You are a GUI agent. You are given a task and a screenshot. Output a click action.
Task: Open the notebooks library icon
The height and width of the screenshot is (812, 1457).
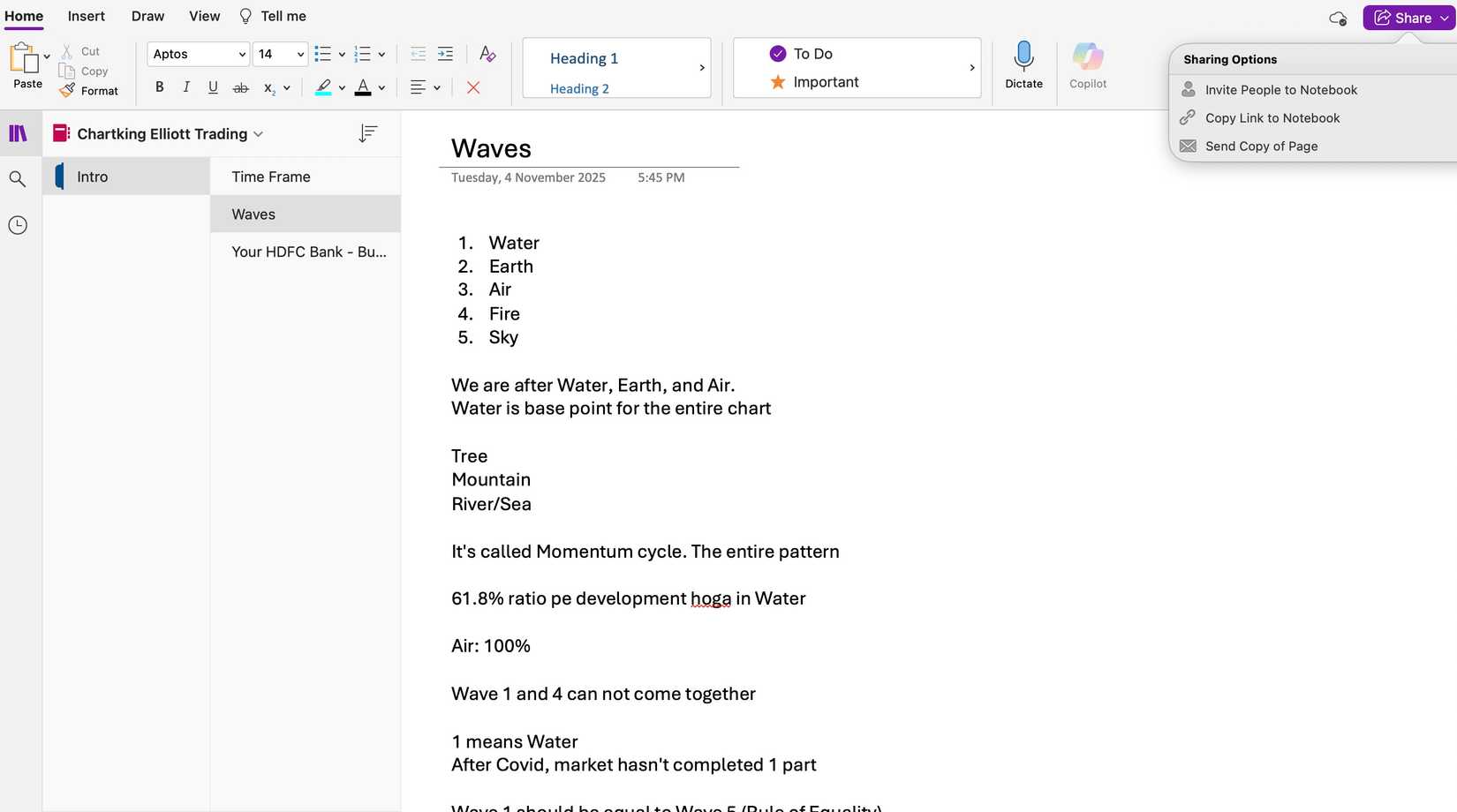pos(18,132)
